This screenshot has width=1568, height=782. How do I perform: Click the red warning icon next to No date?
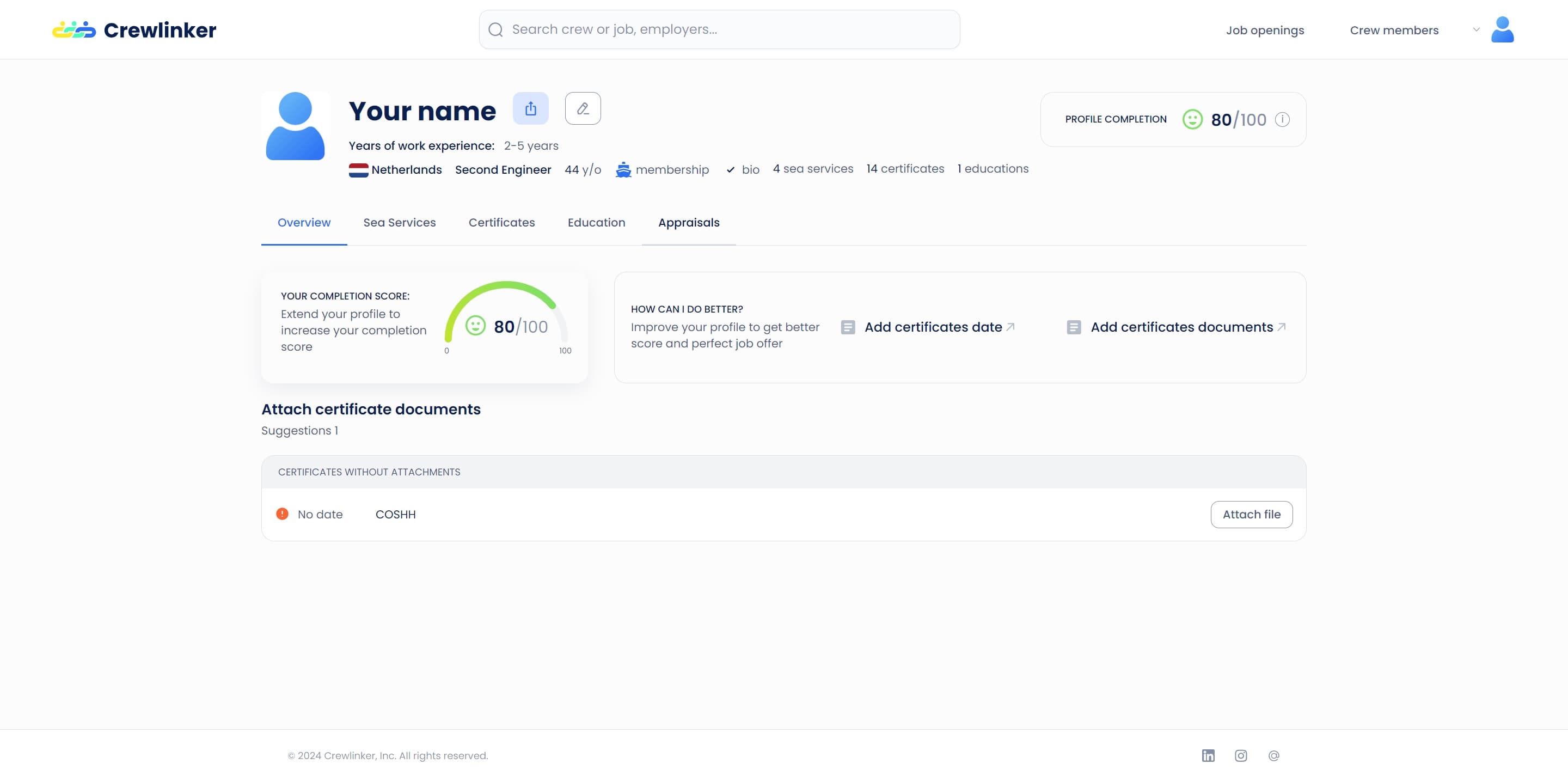point(282,514)
